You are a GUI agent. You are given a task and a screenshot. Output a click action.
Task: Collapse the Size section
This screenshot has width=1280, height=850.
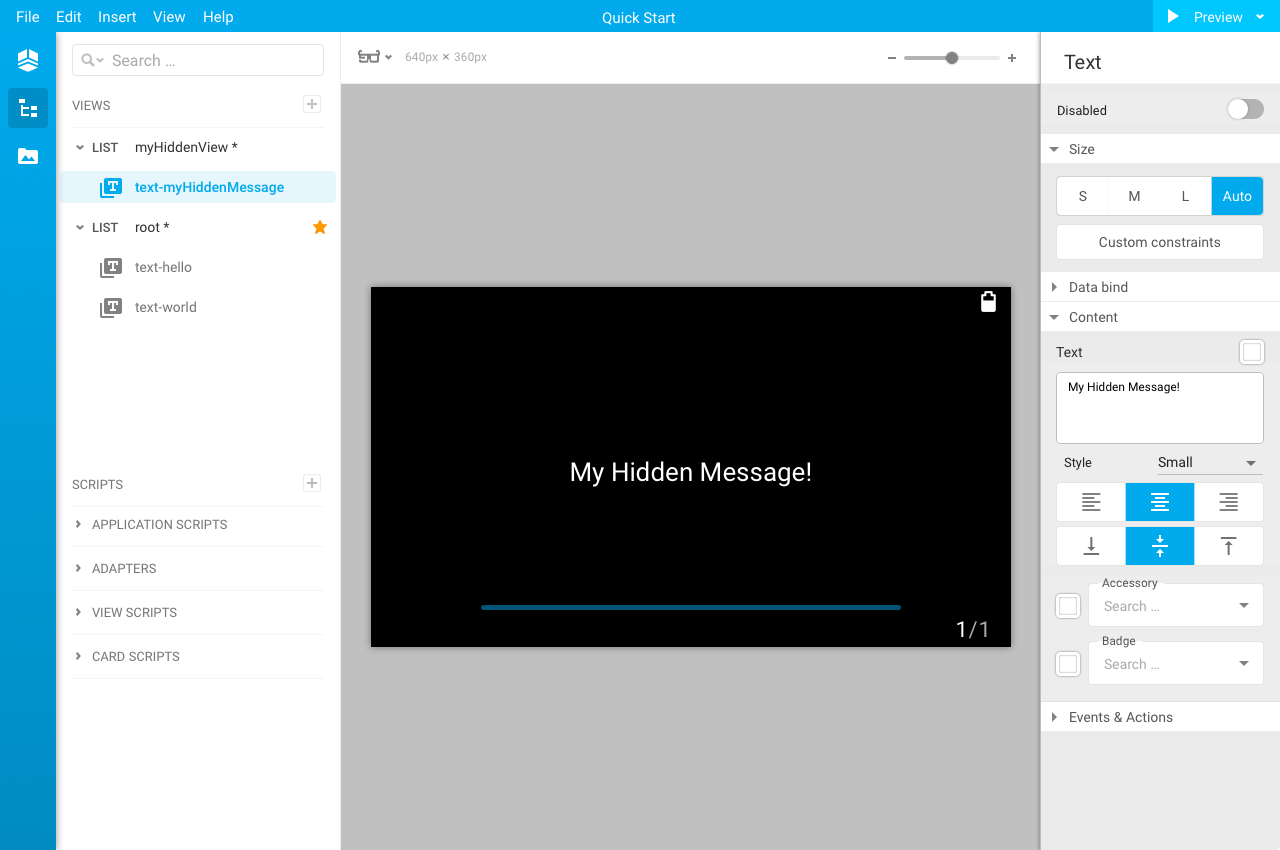1054,149
